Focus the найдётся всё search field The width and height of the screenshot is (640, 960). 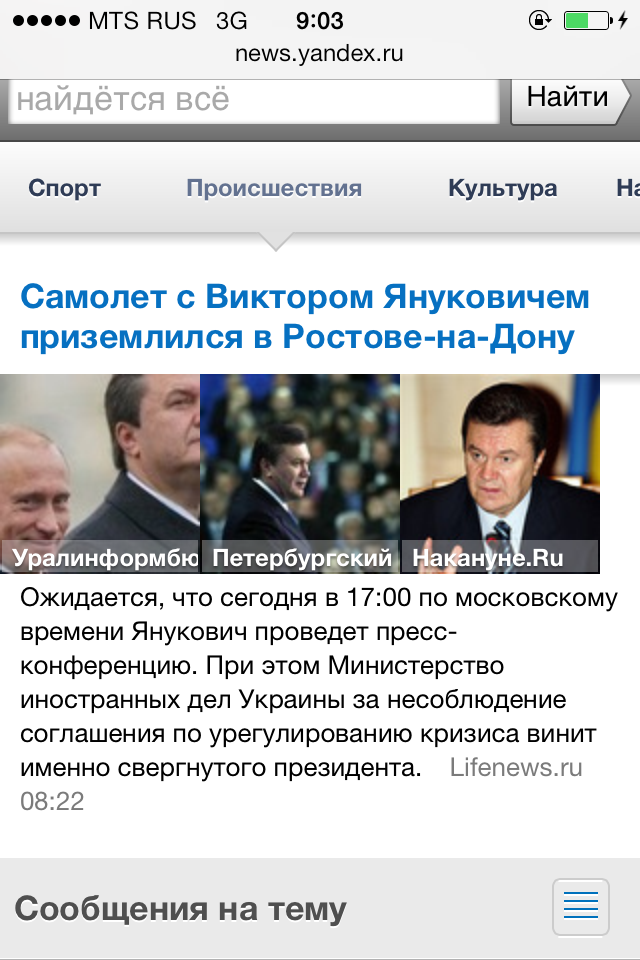click(254, 100)
